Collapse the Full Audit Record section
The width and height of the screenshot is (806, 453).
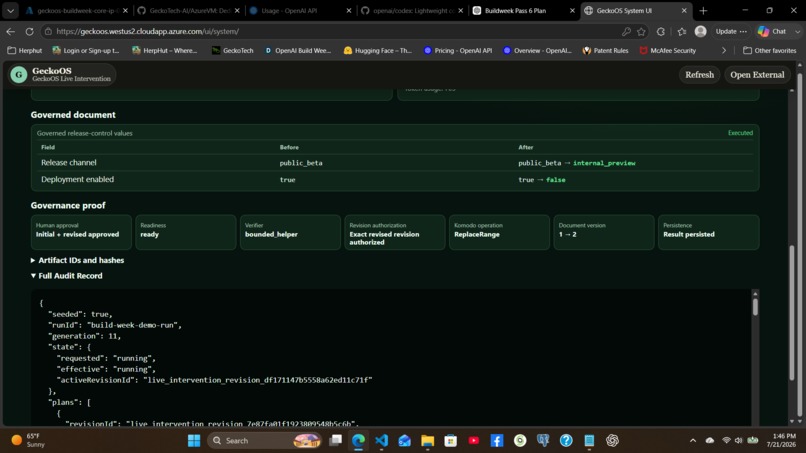67,276
